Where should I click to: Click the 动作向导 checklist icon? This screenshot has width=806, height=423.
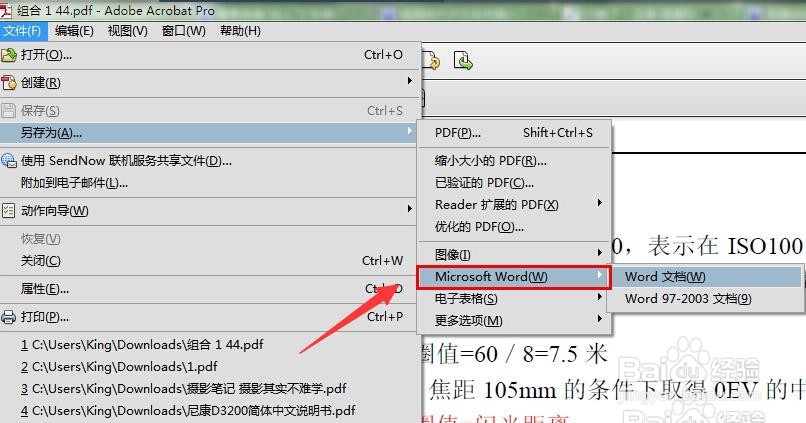[8, 210]
